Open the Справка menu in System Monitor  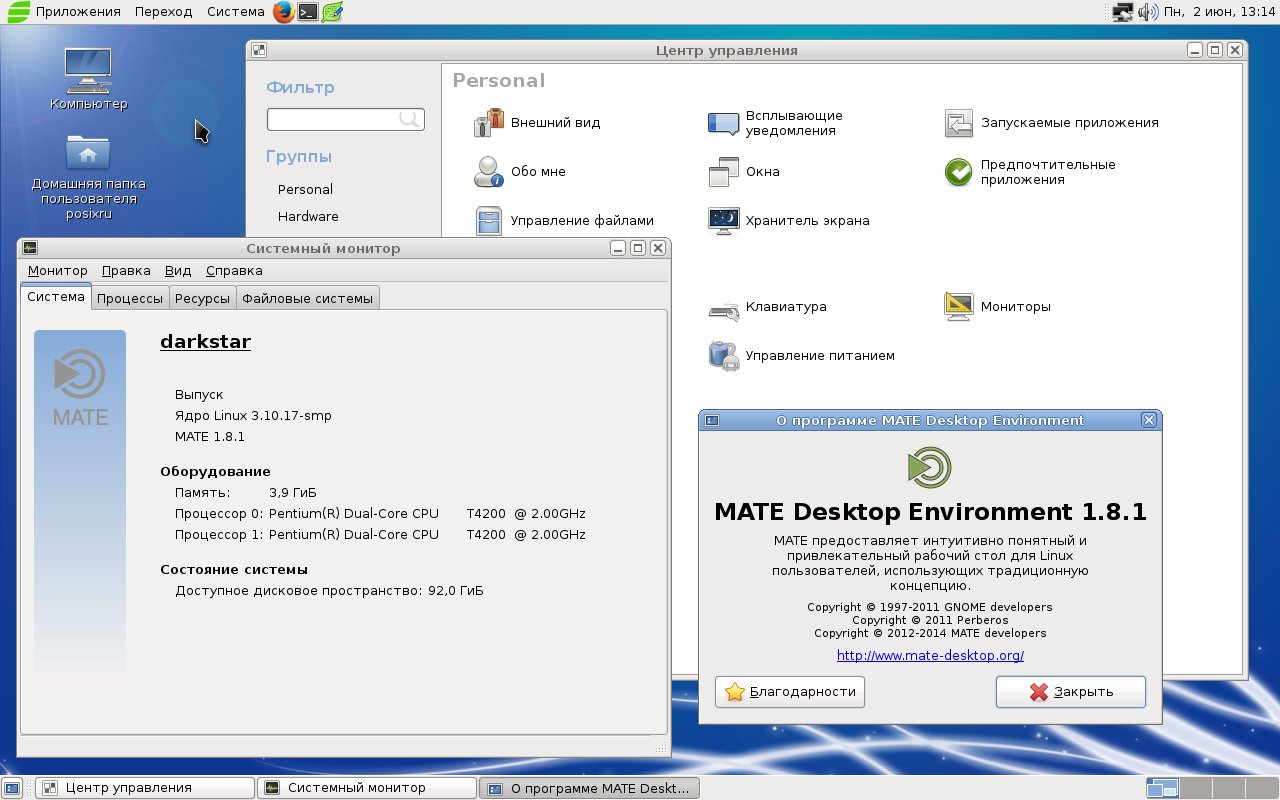click(234, 271)
